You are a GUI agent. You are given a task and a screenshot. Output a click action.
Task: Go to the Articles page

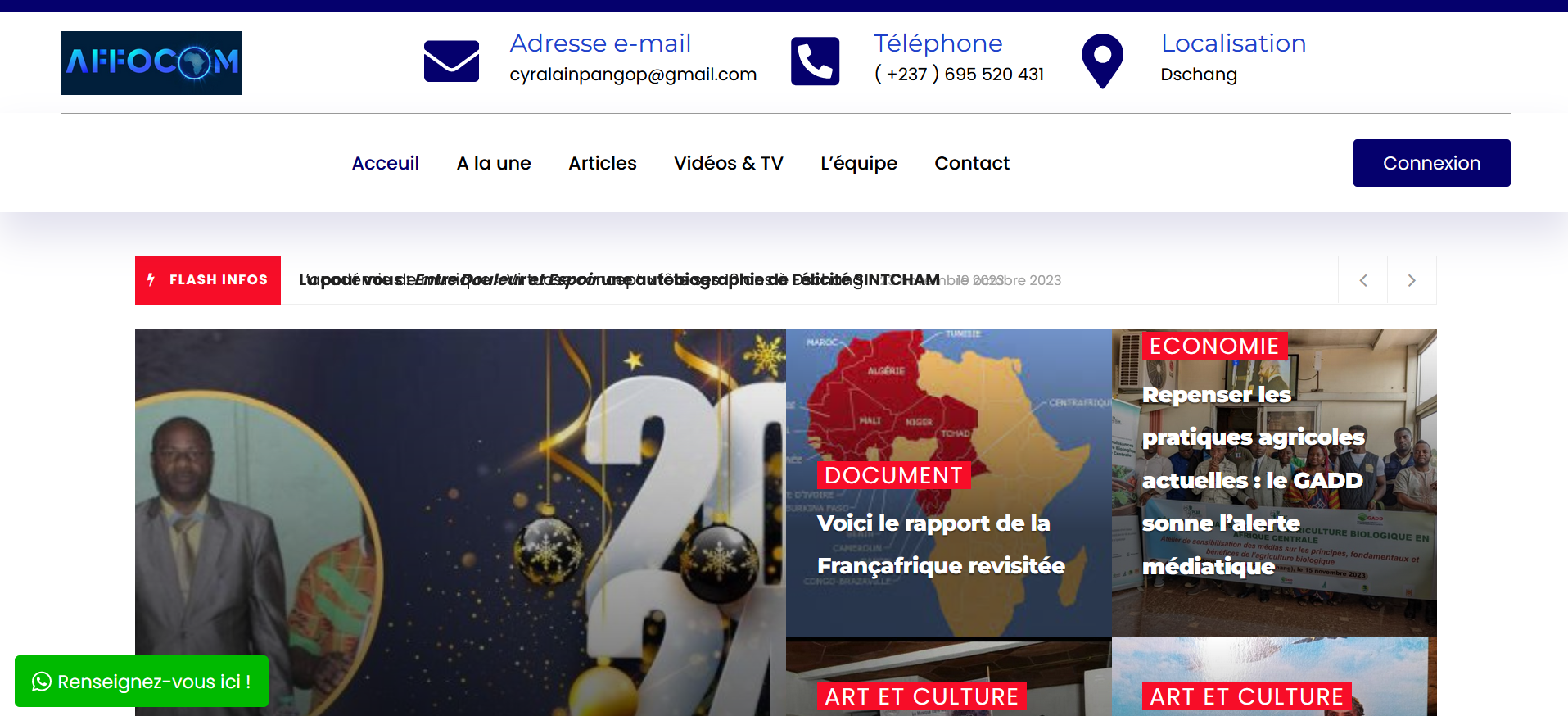603,163
